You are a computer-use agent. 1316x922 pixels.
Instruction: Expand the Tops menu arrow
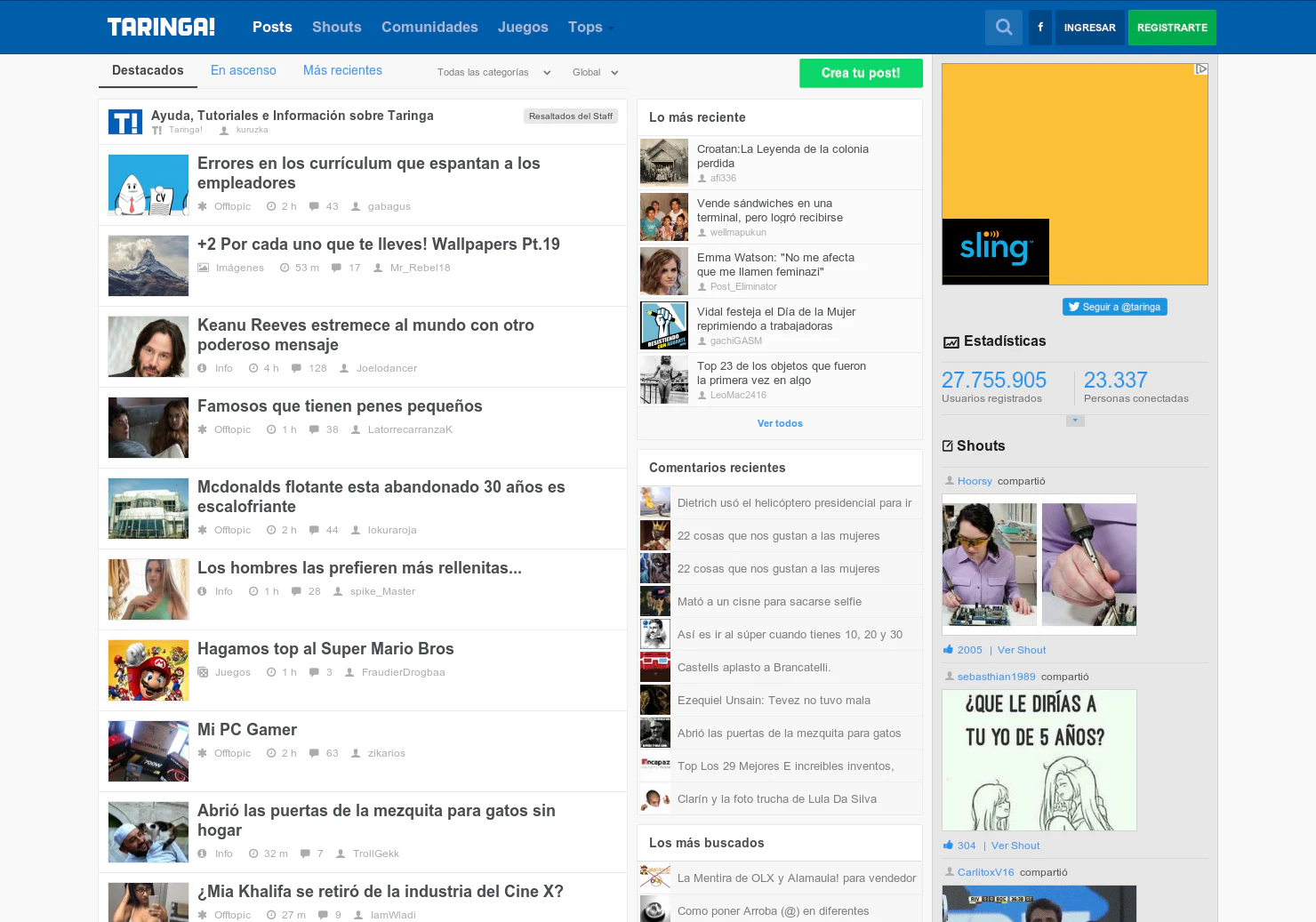click(611, 28)
